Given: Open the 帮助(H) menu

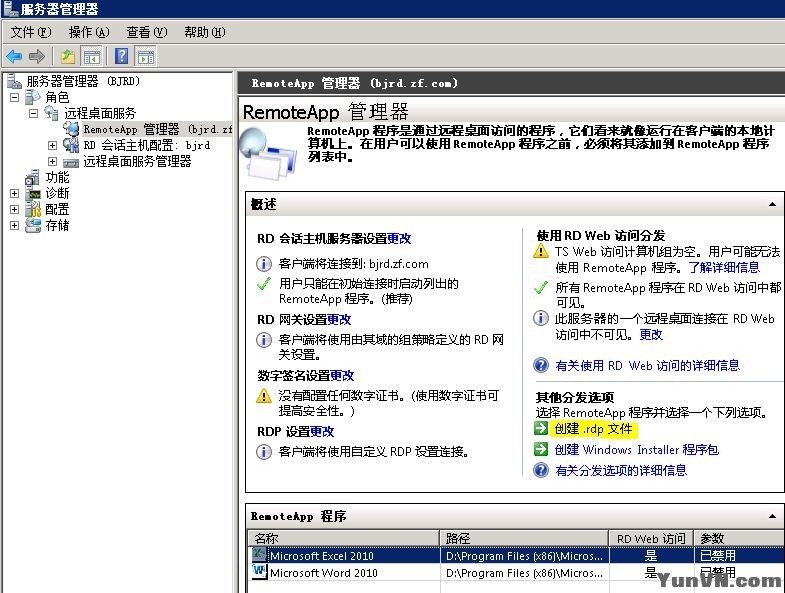Looking at the screenshot, I should [x=205, y=32].
